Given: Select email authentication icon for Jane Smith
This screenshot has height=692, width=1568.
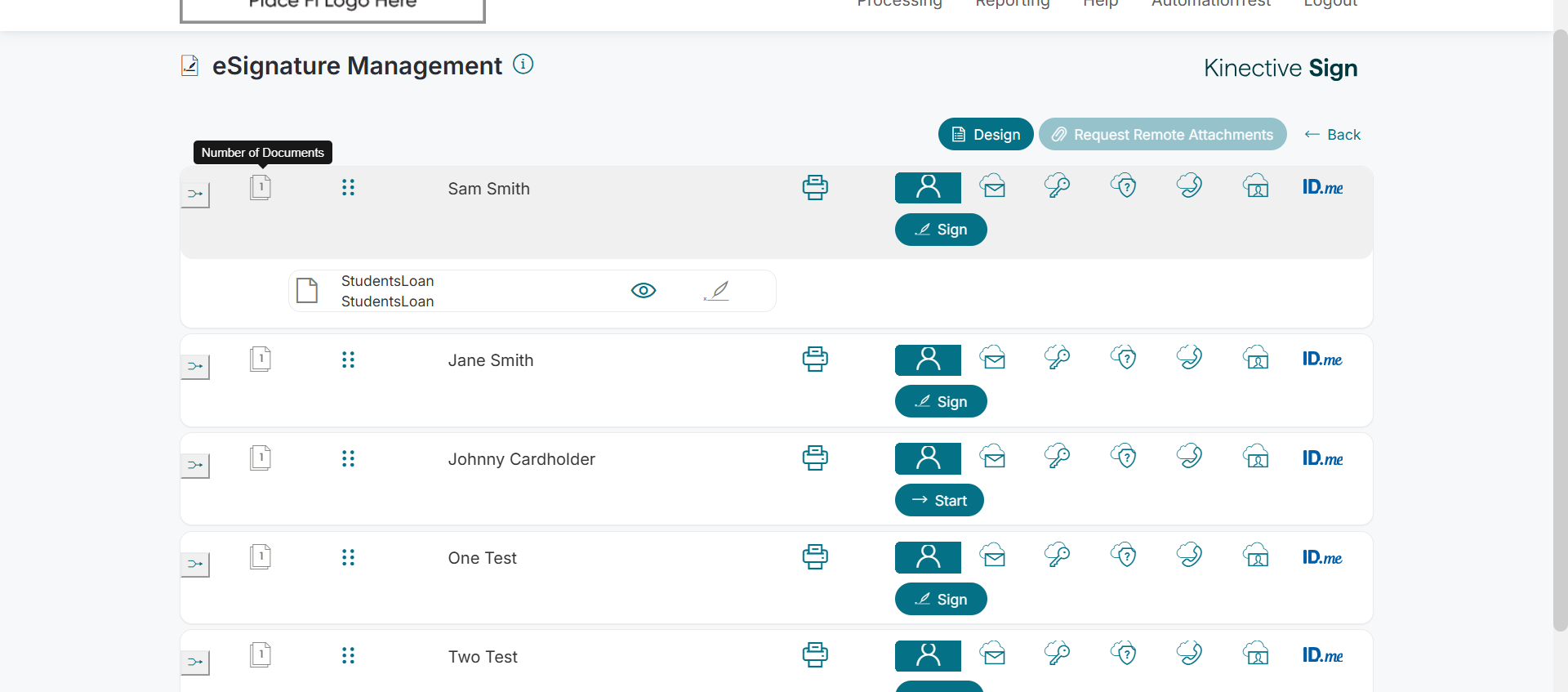Looking at the screenshot, I should coord(993,359).
